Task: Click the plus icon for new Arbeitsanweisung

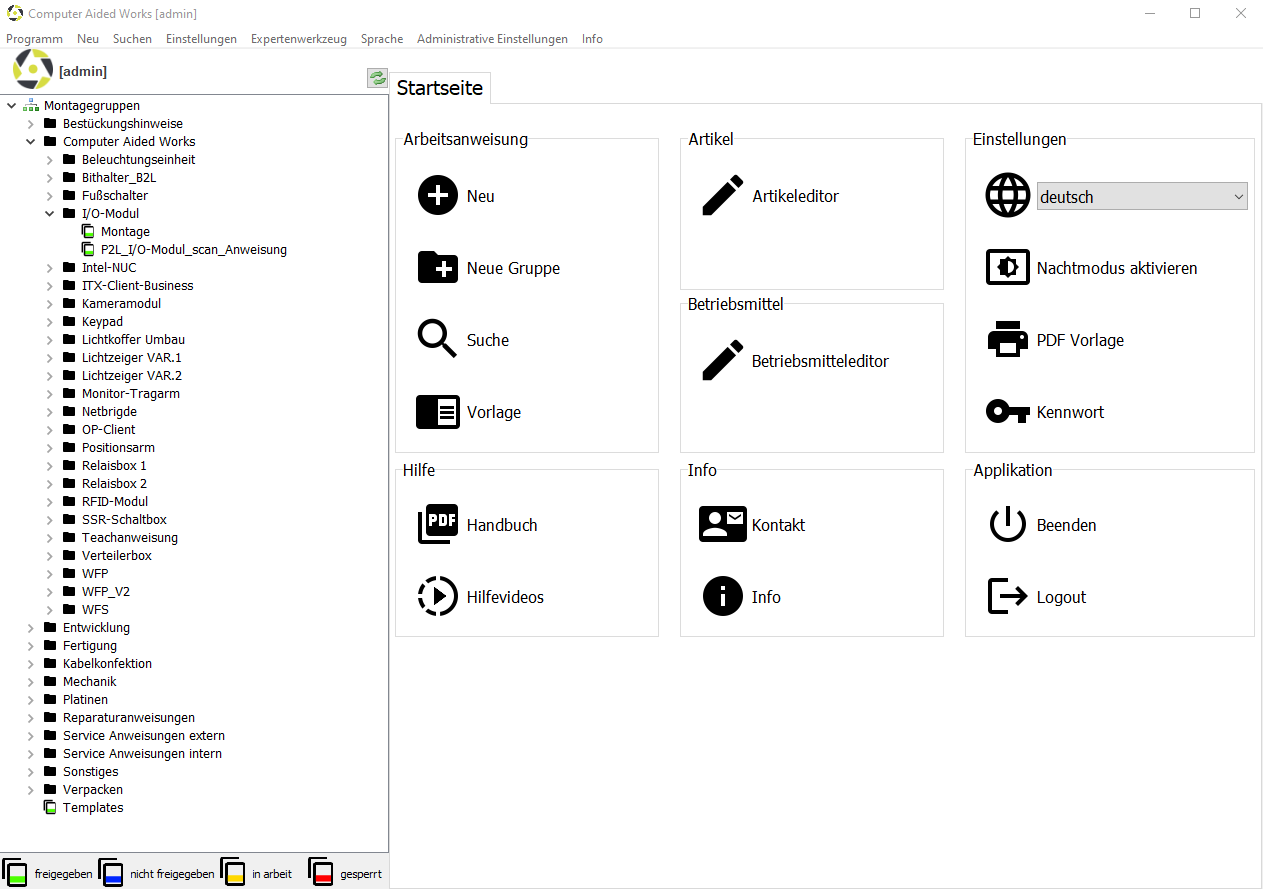Action: click(438, 196)
